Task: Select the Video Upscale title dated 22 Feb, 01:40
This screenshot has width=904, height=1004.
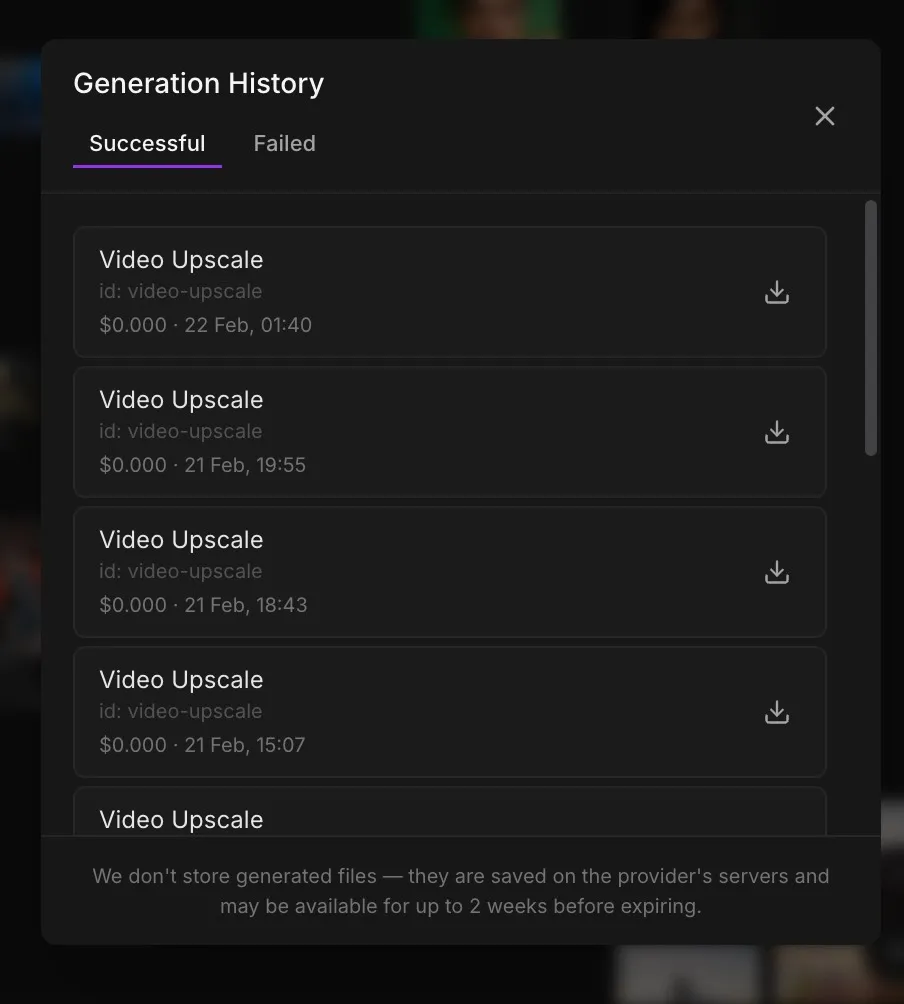Action: coord(181,260)
